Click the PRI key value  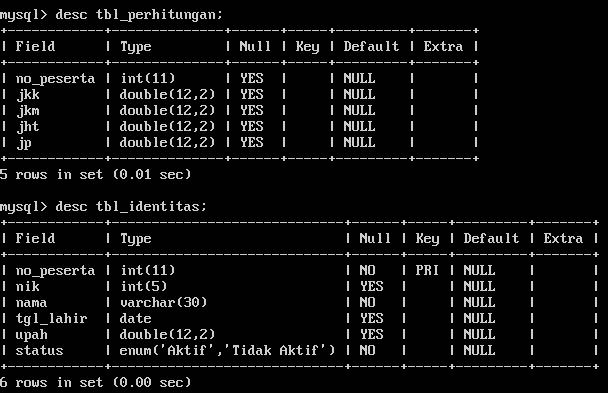427,270
